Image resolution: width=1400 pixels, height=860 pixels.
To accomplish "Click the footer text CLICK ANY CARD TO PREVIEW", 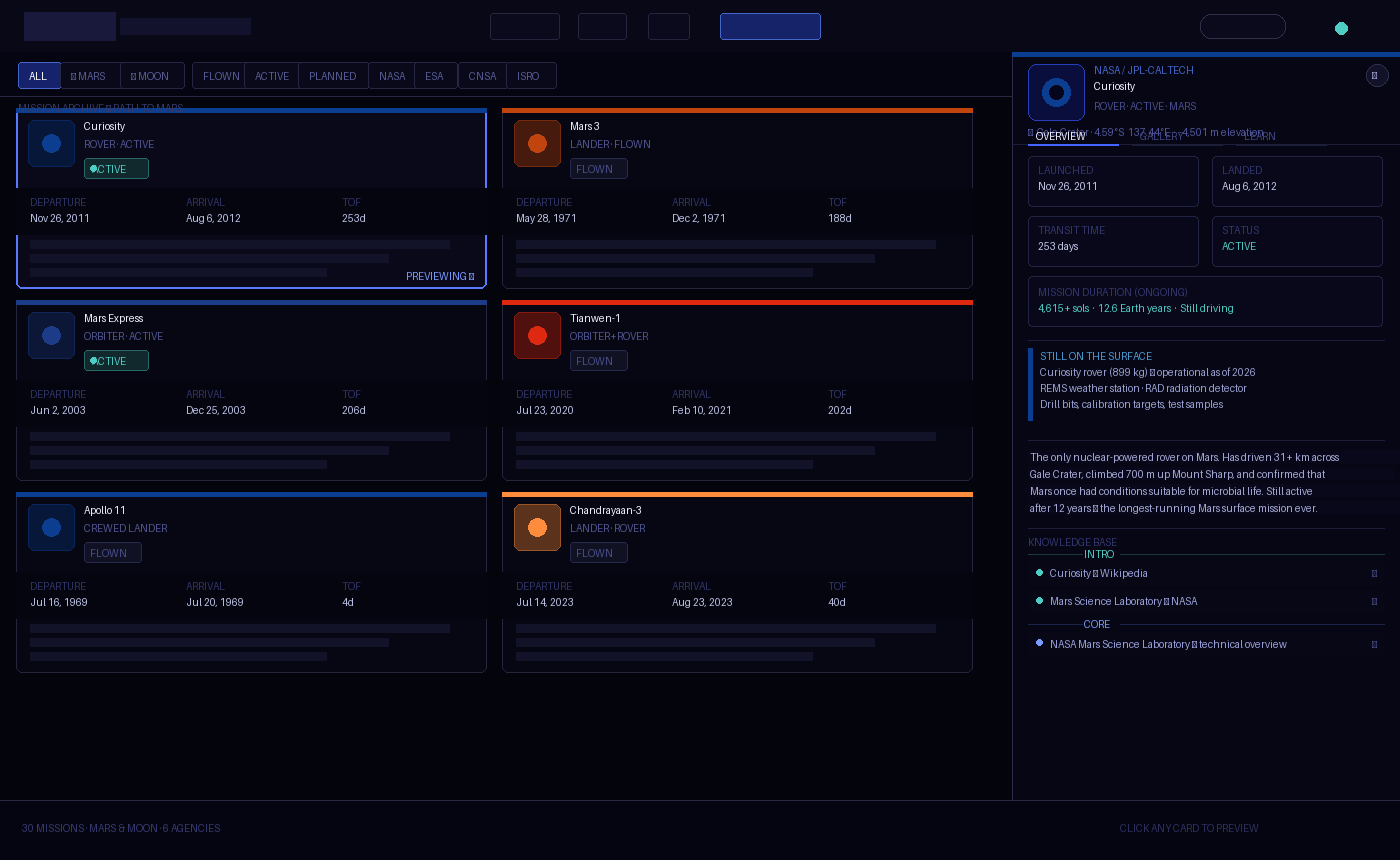I will (1189, 828).
